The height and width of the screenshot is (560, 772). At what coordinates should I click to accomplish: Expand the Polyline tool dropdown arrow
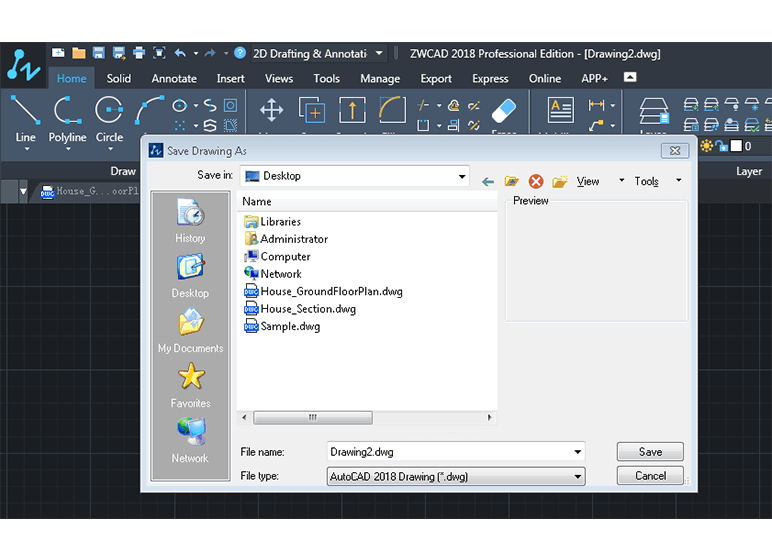coord(68,149)
